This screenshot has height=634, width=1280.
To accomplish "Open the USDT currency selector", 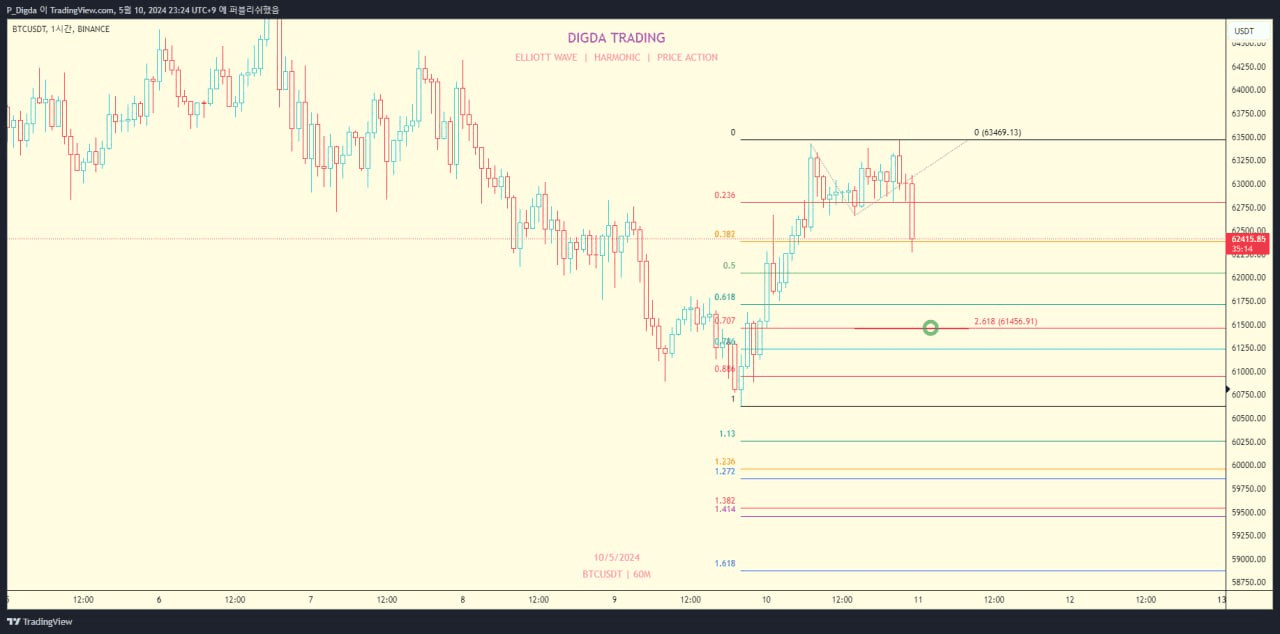I will (1244, 31).
